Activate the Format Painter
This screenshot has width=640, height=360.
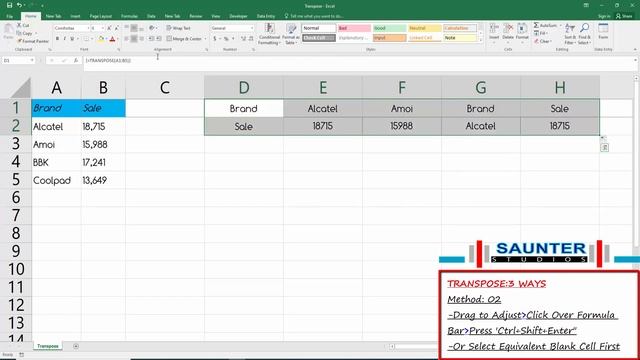(33, 41)
